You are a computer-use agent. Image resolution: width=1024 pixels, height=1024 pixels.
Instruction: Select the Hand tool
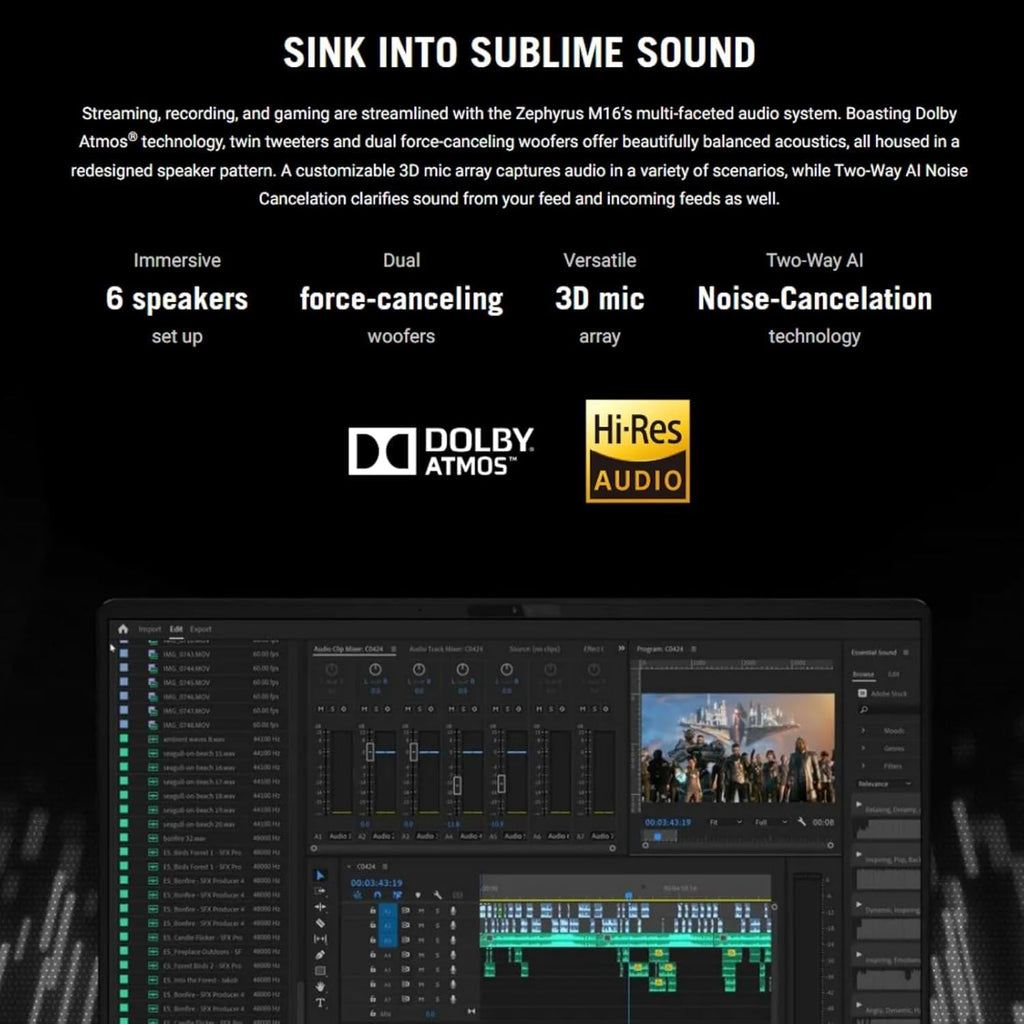(320, 986)
